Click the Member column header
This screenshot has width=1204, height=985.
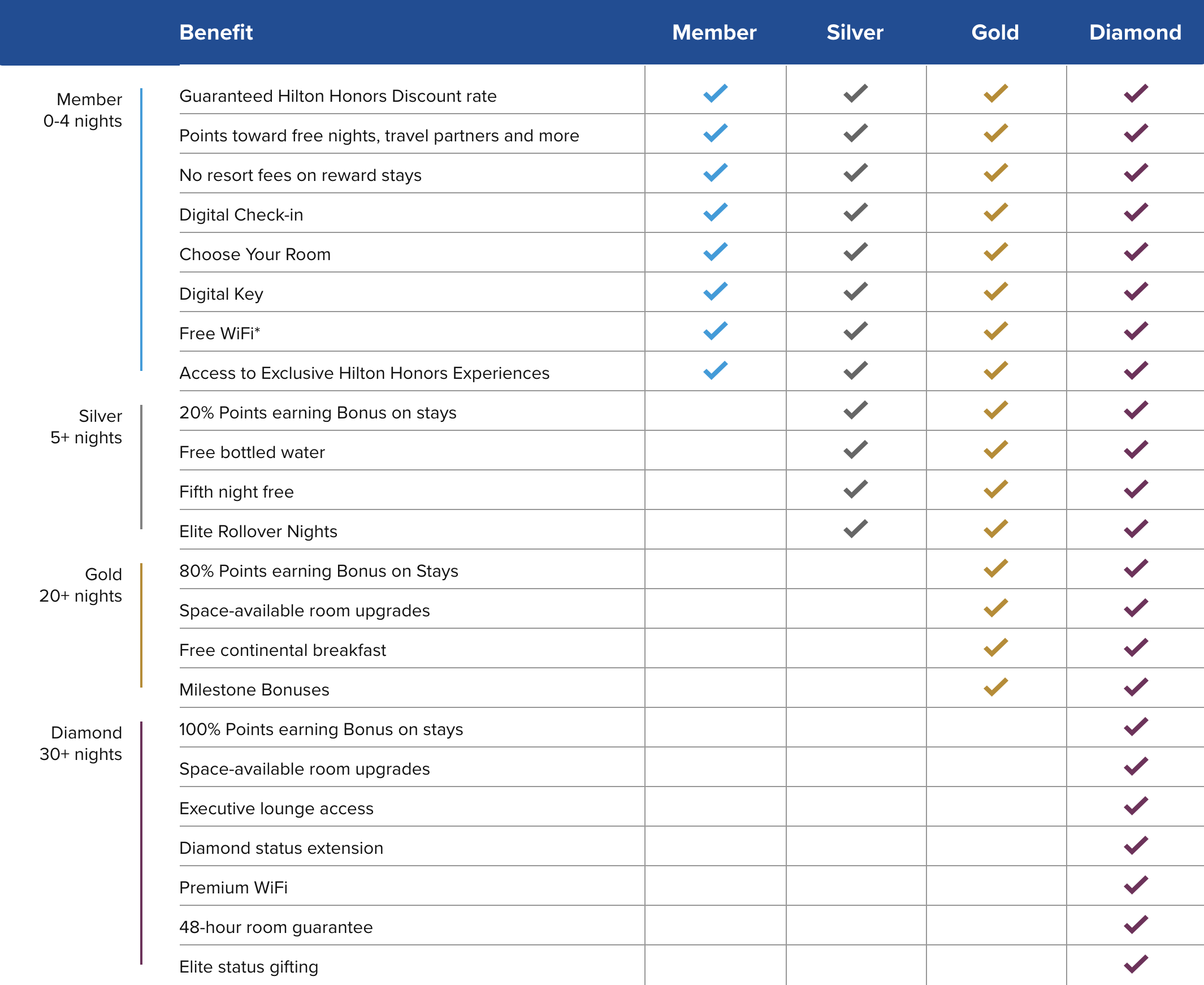pyautogui.click(x=714, y=32)
